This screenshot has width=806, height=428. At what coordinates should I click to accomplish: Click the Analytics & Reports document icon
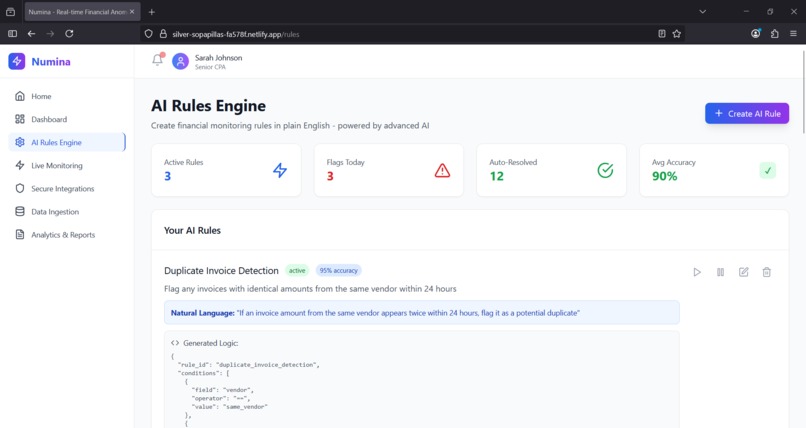click(20, 235)
